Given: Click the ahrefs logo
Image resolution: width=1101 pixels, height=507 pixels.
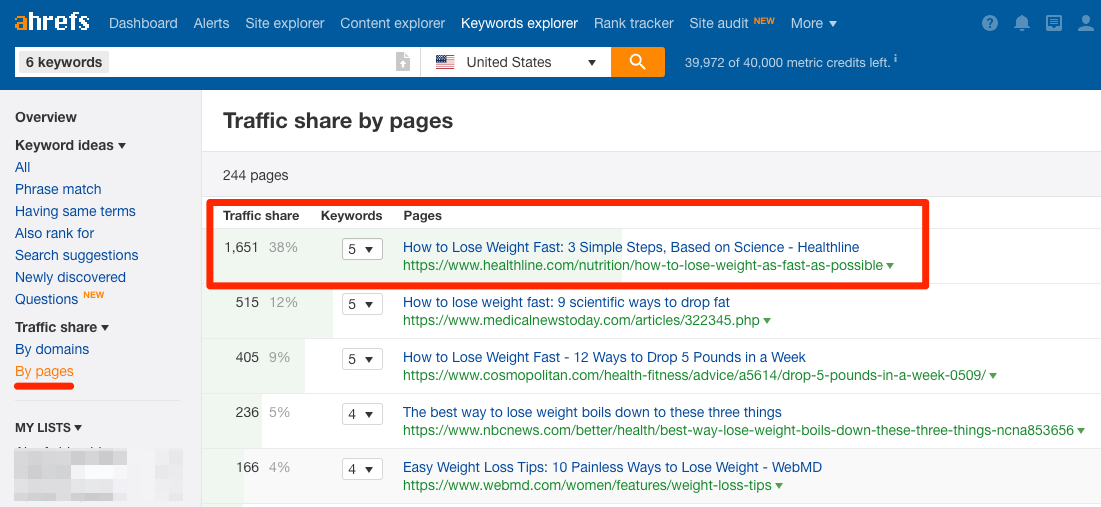Looking at the screenshot, I should click(52, 22).
